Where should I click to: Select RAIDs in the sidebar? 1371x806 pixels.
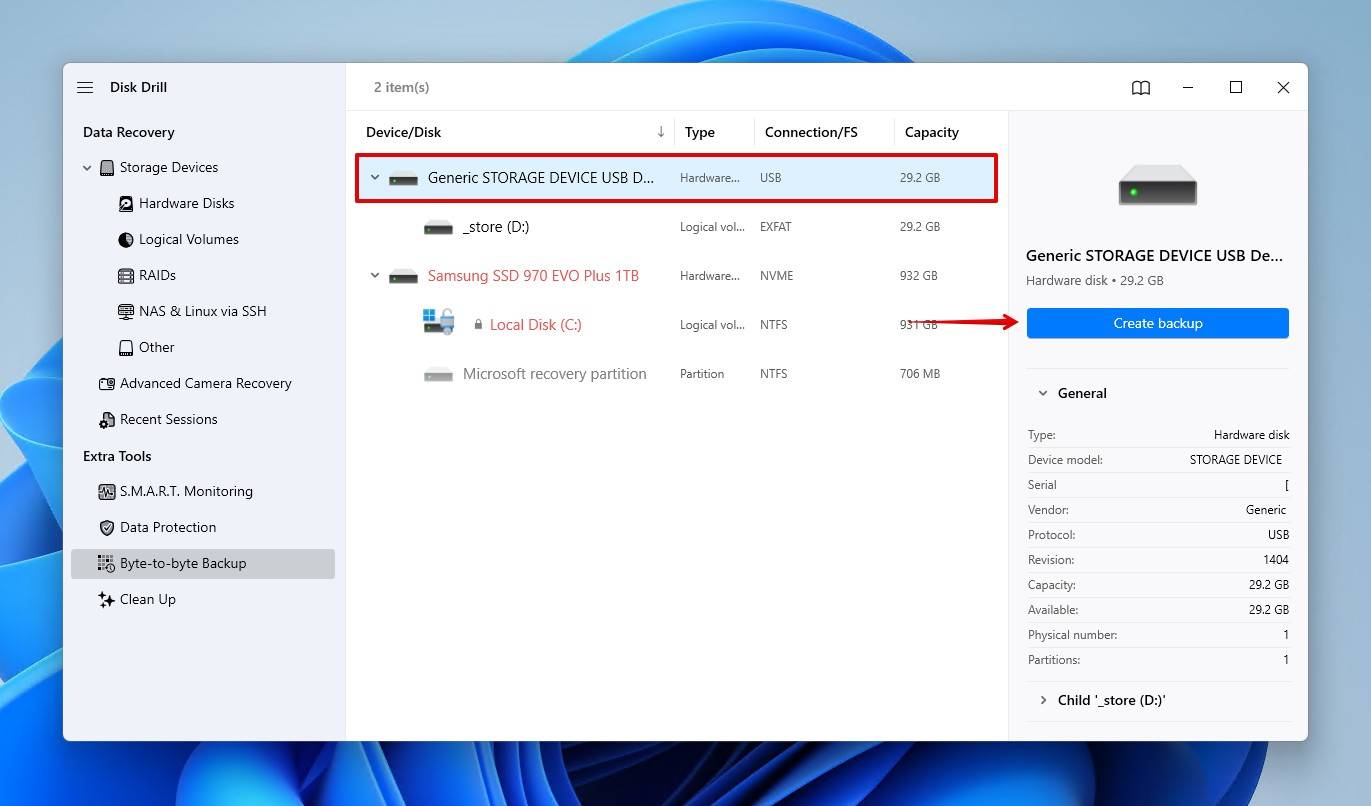click(157, 276)
